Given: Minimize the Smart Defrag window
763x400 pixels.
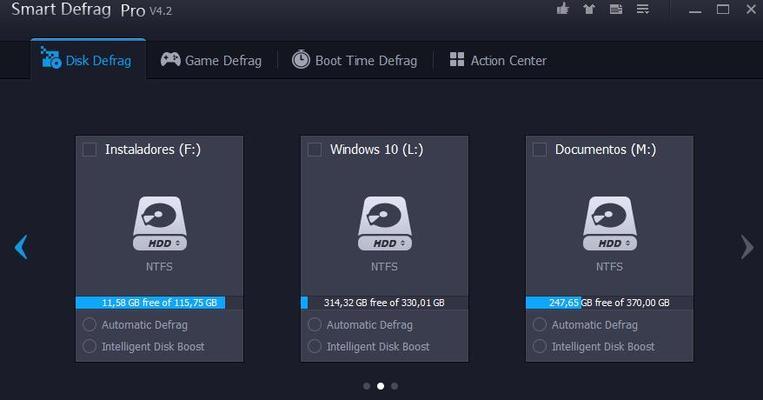Looking at the screenshot, I should point(695,10).
